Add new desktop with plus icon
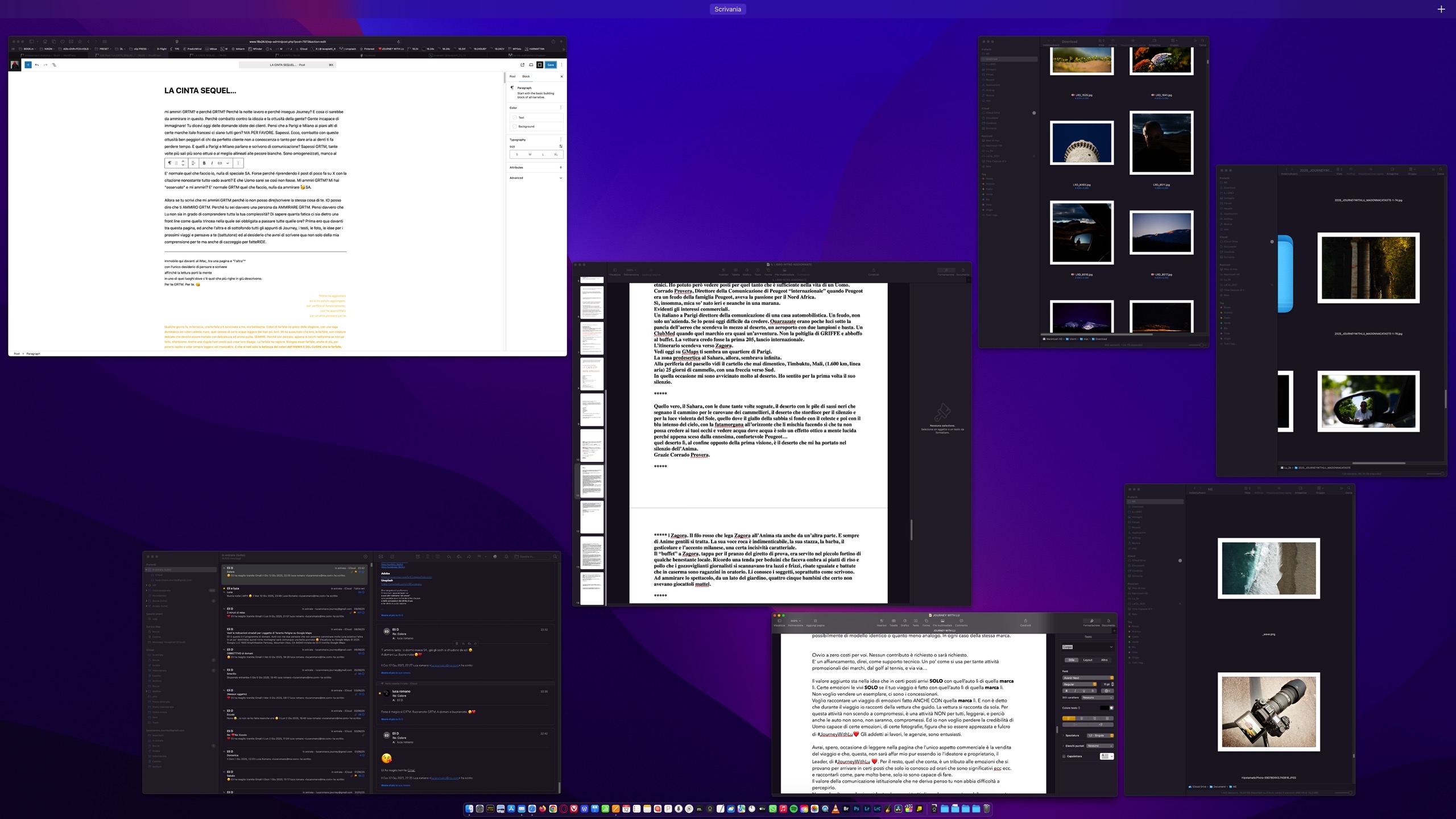1456x819 pixels. [1441, 9]
